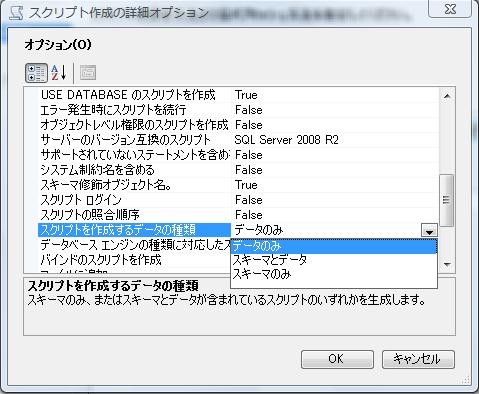Image resolution: width=479 pixels, height=394 pixels.
Task: Click False value for スクリプト ログイン
Action: click(249, 200)
